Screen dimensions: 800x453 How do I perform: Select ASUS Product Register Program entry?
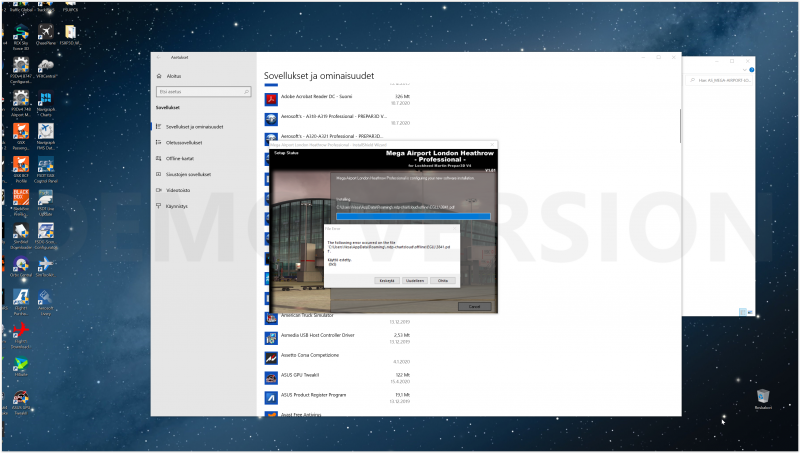tap(337, 397)
